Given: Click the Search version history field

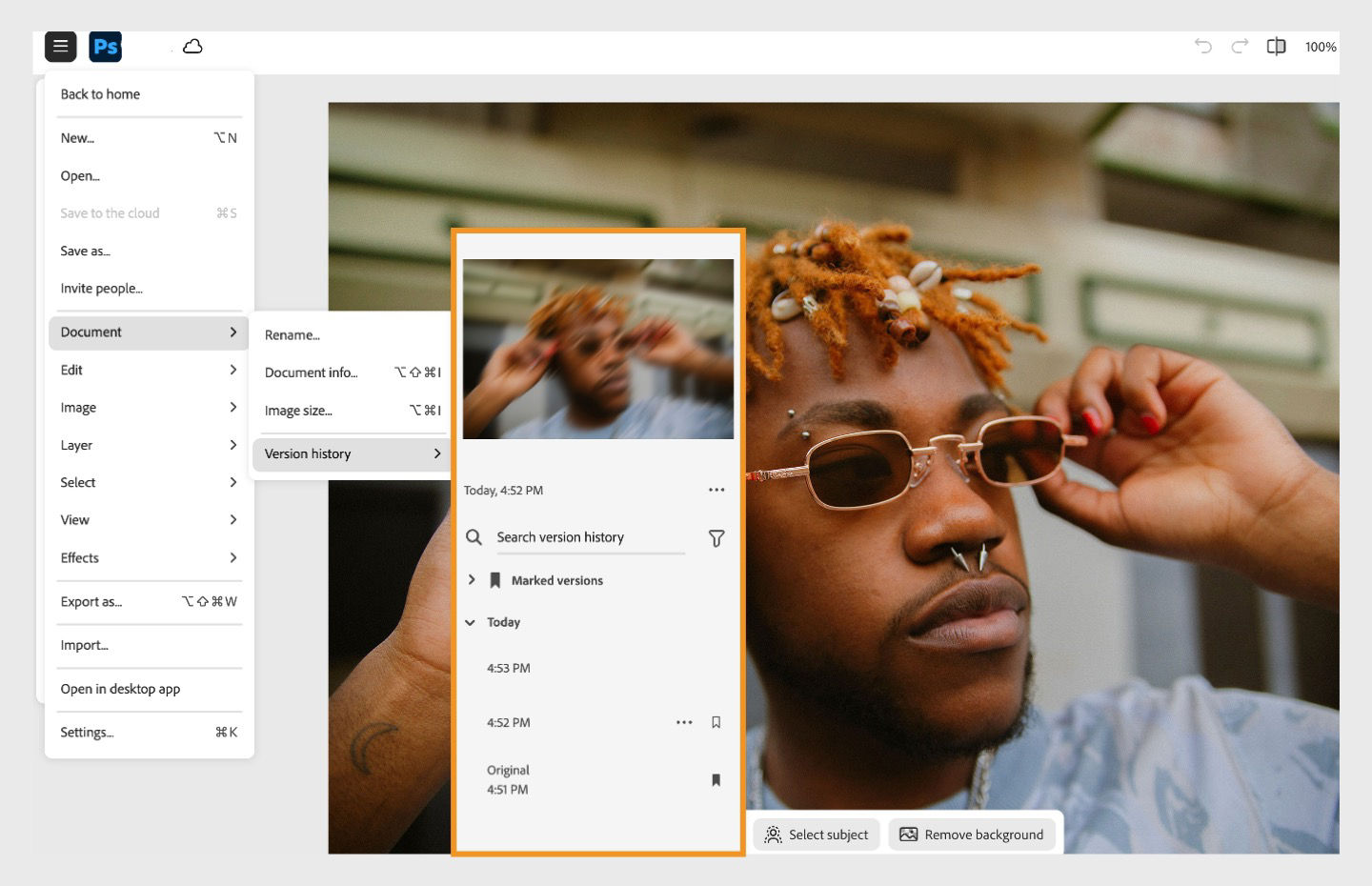Looking at the screenshot, I should [x=590, y=538].
